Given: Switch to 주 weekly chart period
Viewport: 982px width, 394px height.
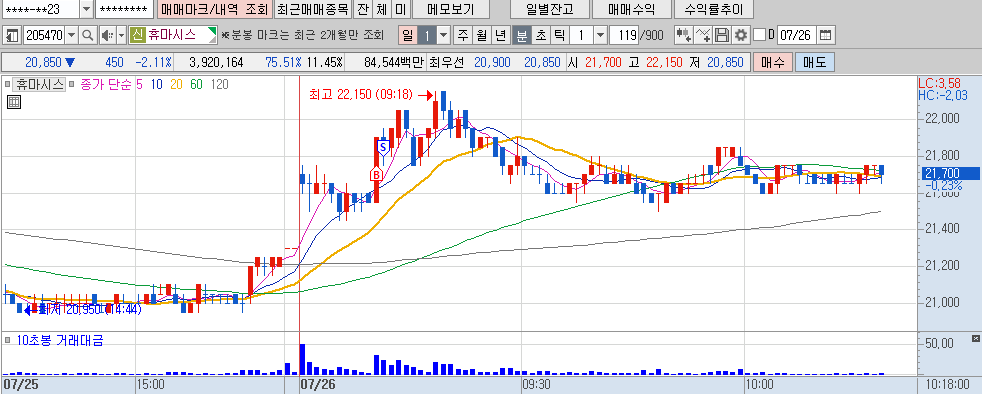Looking at the screenshot, I should [463, 35].
